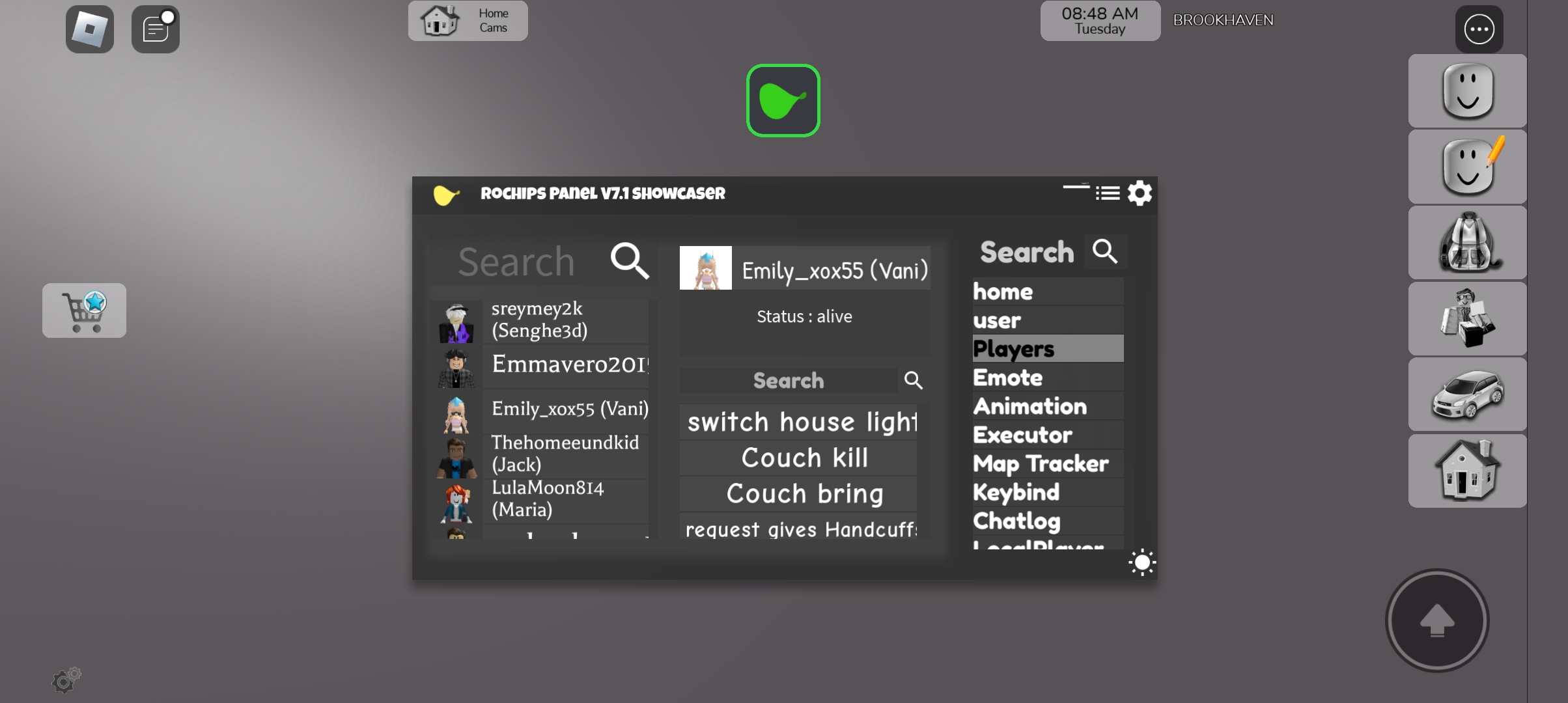Open the shopping cart store icon
Screen dimensions: 1568x703
[84, 310]
